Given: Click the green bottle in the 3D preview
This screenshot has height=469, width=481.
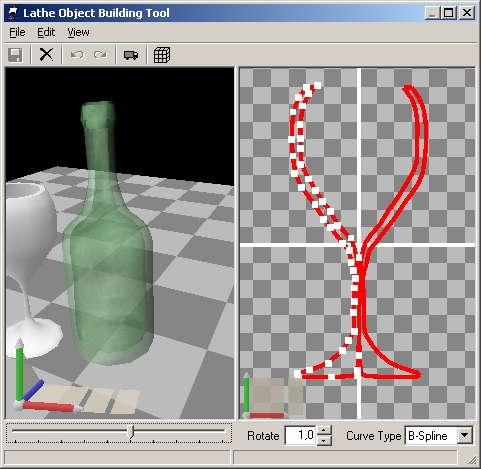Looking at the screenshot, I should pyautogui.click(x=107, y=233).
